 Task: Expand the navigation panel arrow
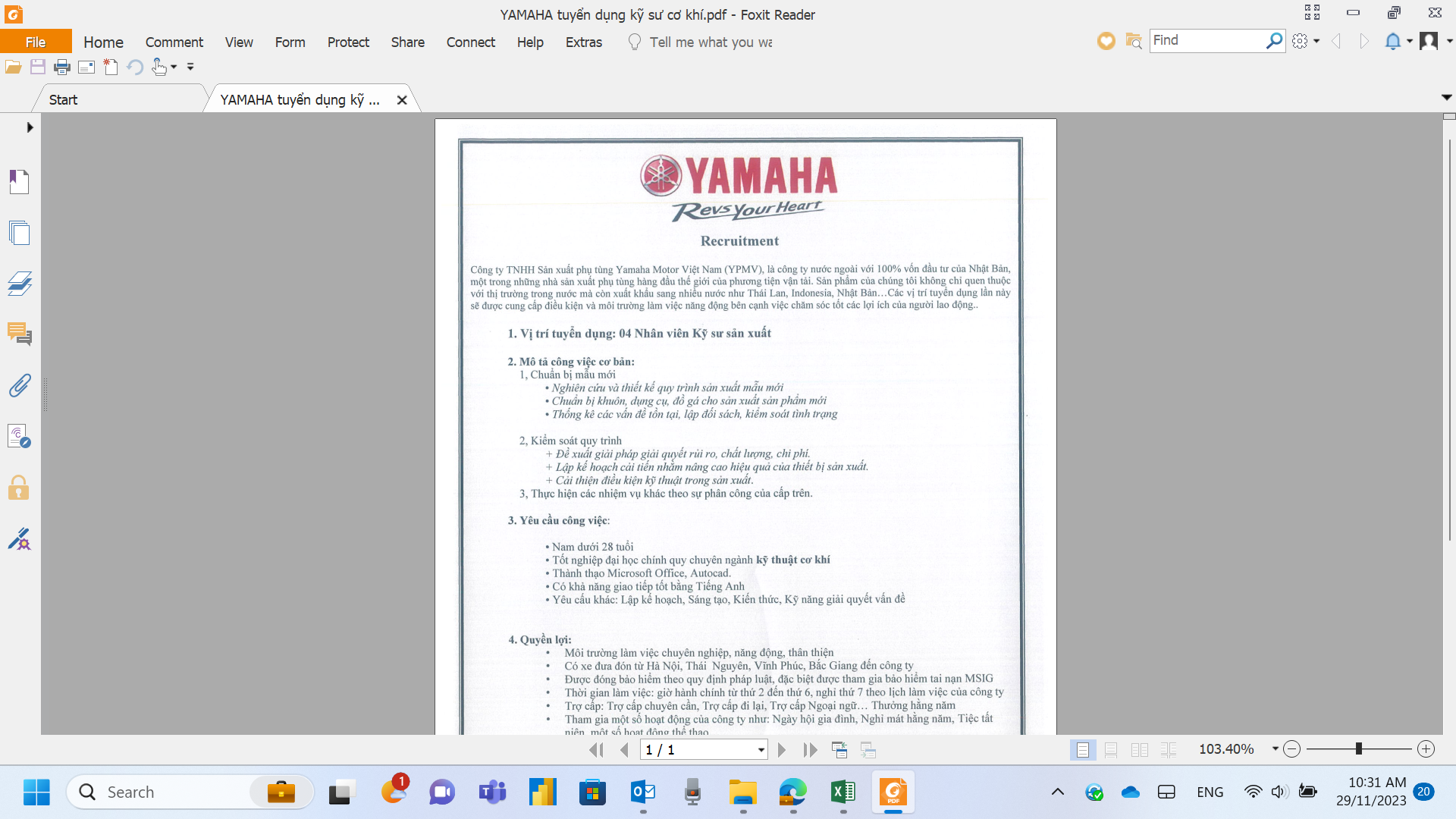coord(30,127)
